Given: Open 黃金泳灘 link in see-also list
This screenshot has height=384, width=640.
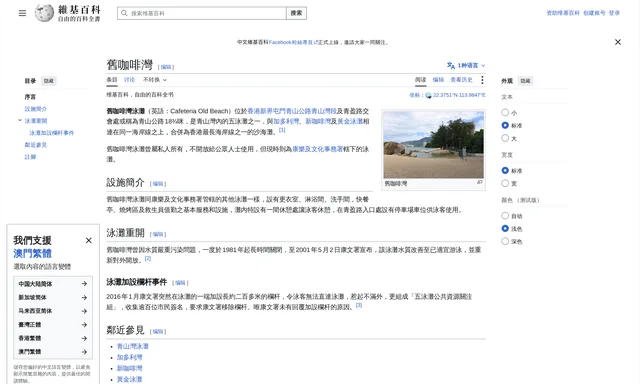Looking at the screenshot, I should [x=129, y=379].
